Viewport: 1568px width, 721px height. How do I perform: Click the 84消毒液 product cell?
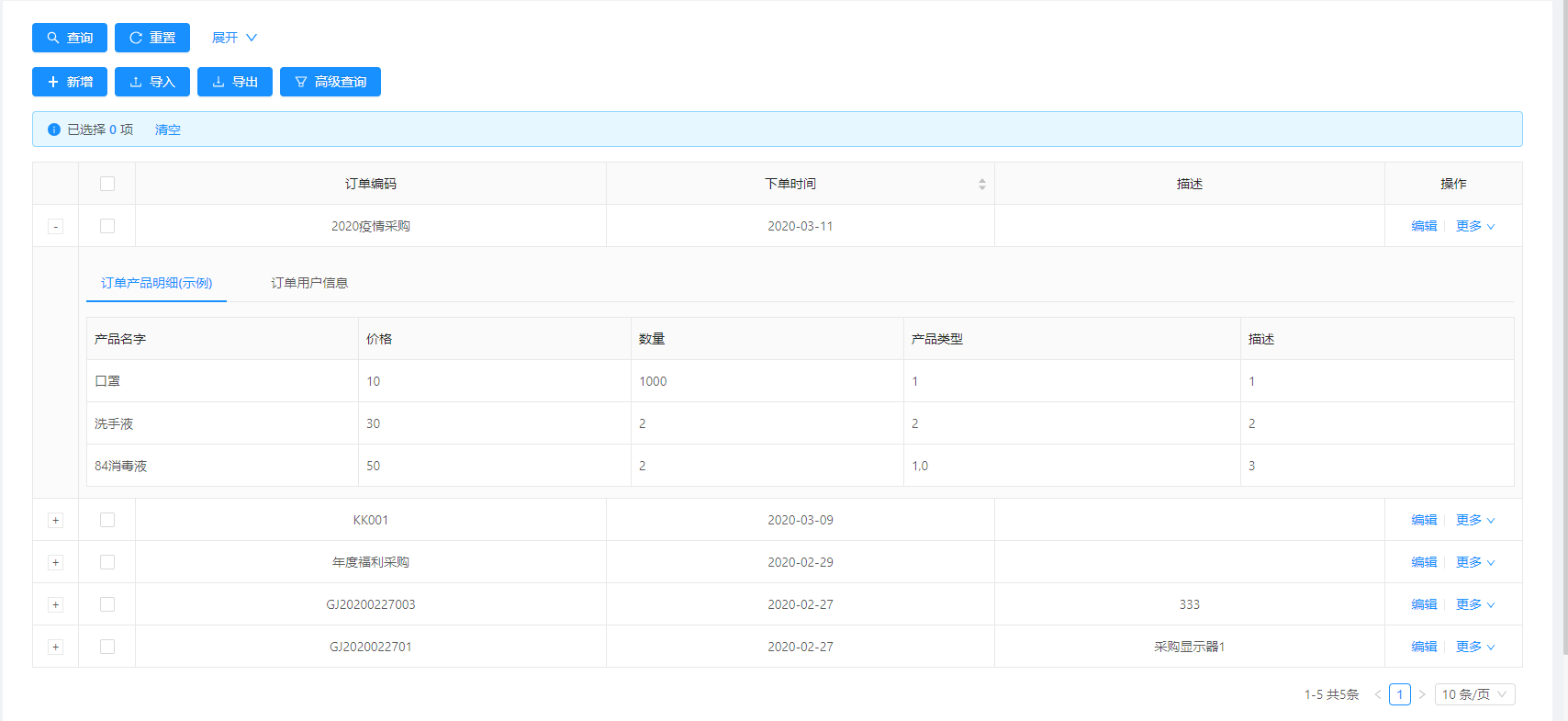(x=222, y=466)
